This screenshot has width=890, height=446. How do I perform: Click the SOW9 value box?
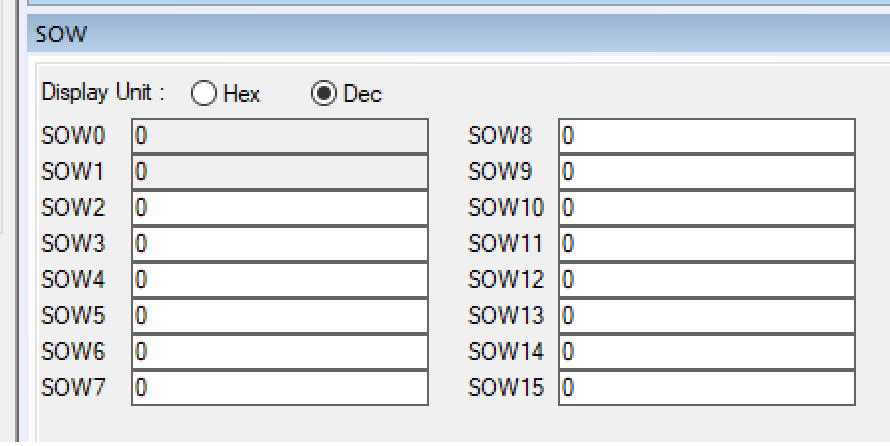click(x=706, y=172)
